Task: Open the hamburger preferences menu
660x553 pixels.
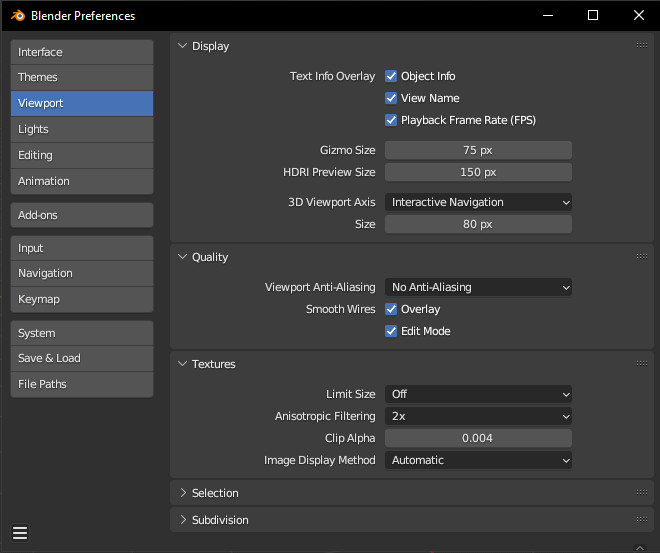Action: pyautogui.click(x=20, y=533)
